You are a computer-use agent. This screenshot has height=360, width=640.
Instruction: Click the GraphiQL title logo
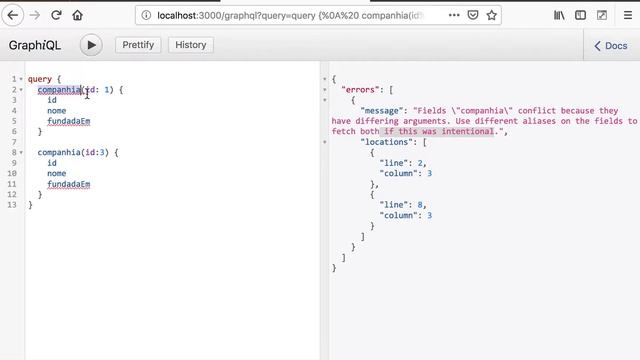click(35, 45)
